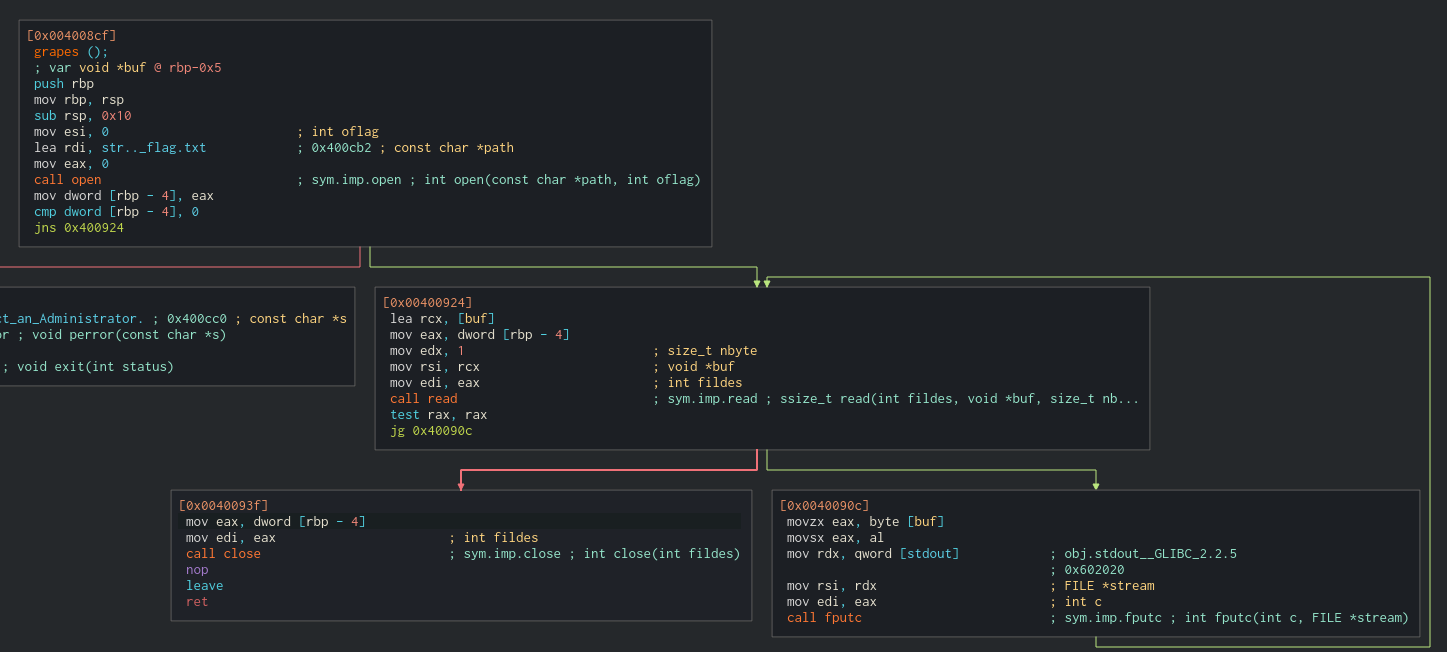Click the 'movzx eax, byte [buf]' instruction

click(x=866, y=522)
